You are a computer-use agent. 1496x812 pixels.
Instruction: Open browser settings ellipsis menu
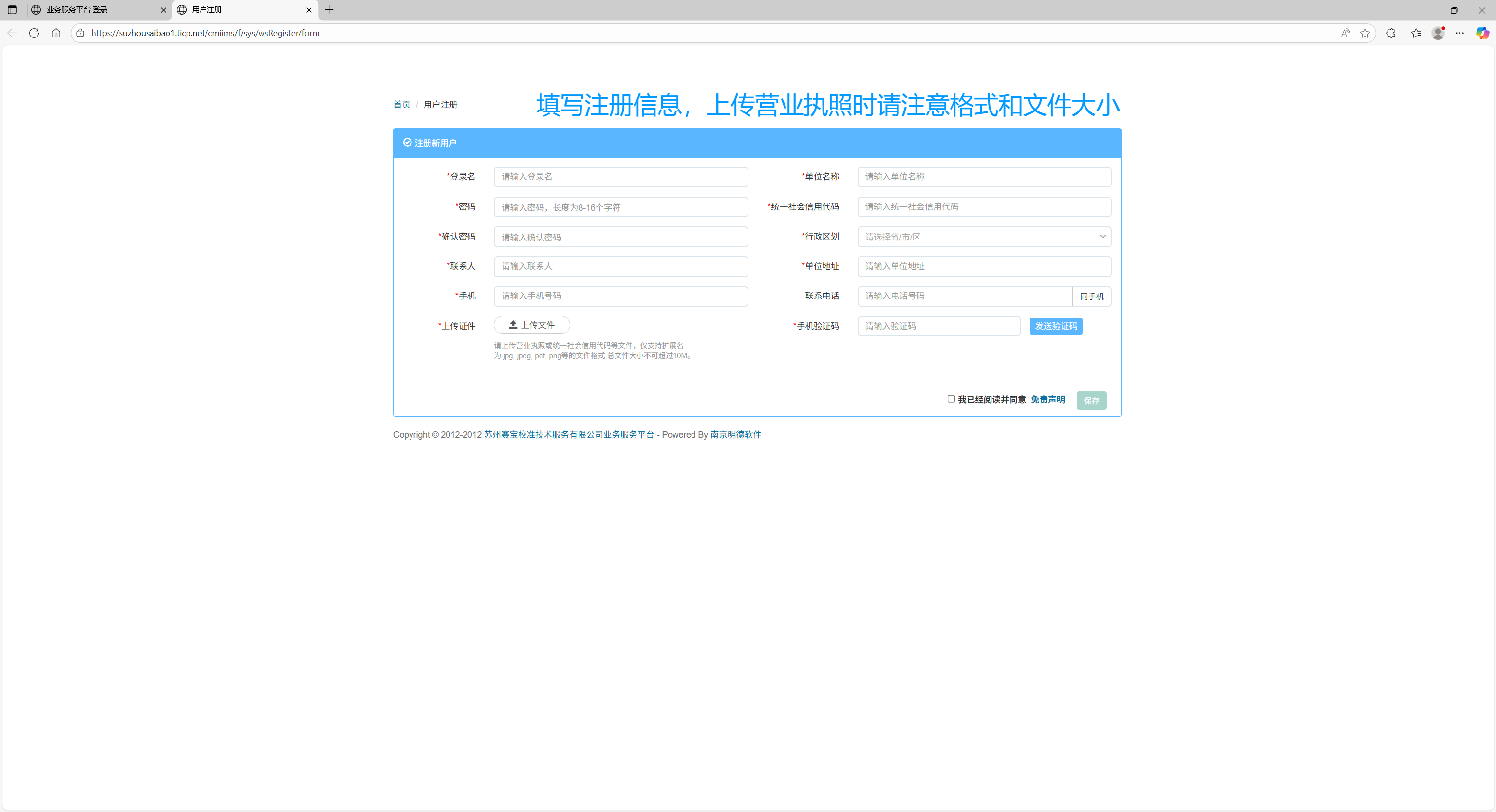point(1459,33)
